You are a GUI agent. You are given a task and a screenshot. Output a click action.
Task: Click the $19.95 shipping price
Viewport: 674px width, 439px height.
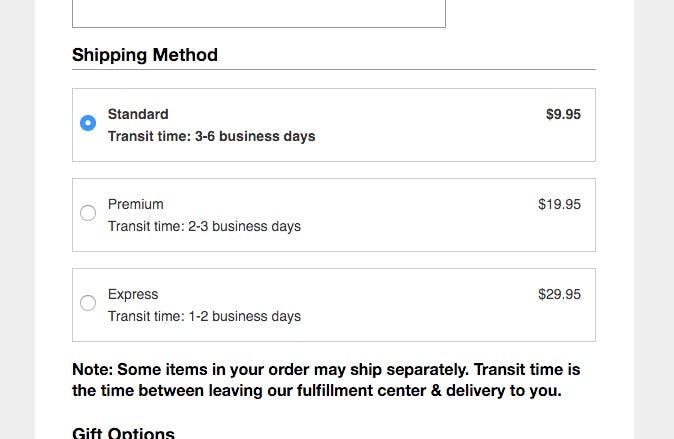click(x=559, y=204)
